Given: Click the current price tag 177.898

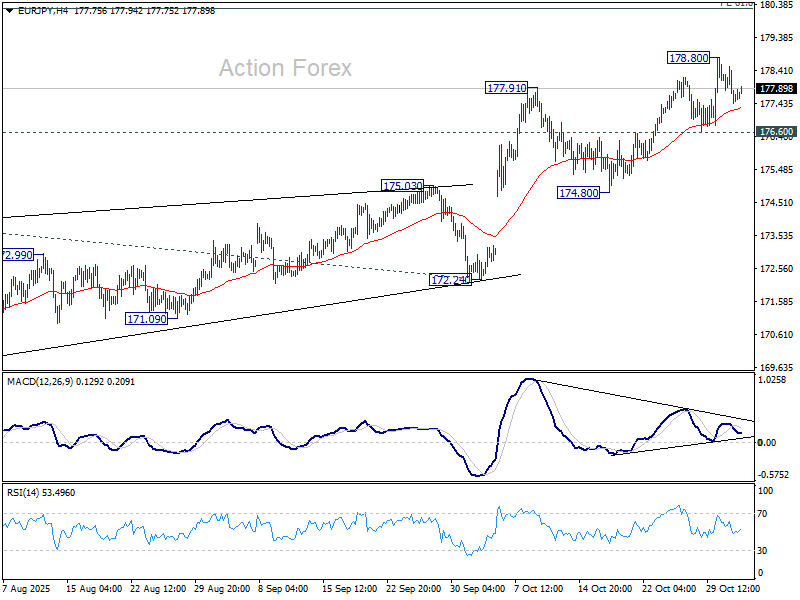Looking at the screenshot, I should [x=777, y=89].
